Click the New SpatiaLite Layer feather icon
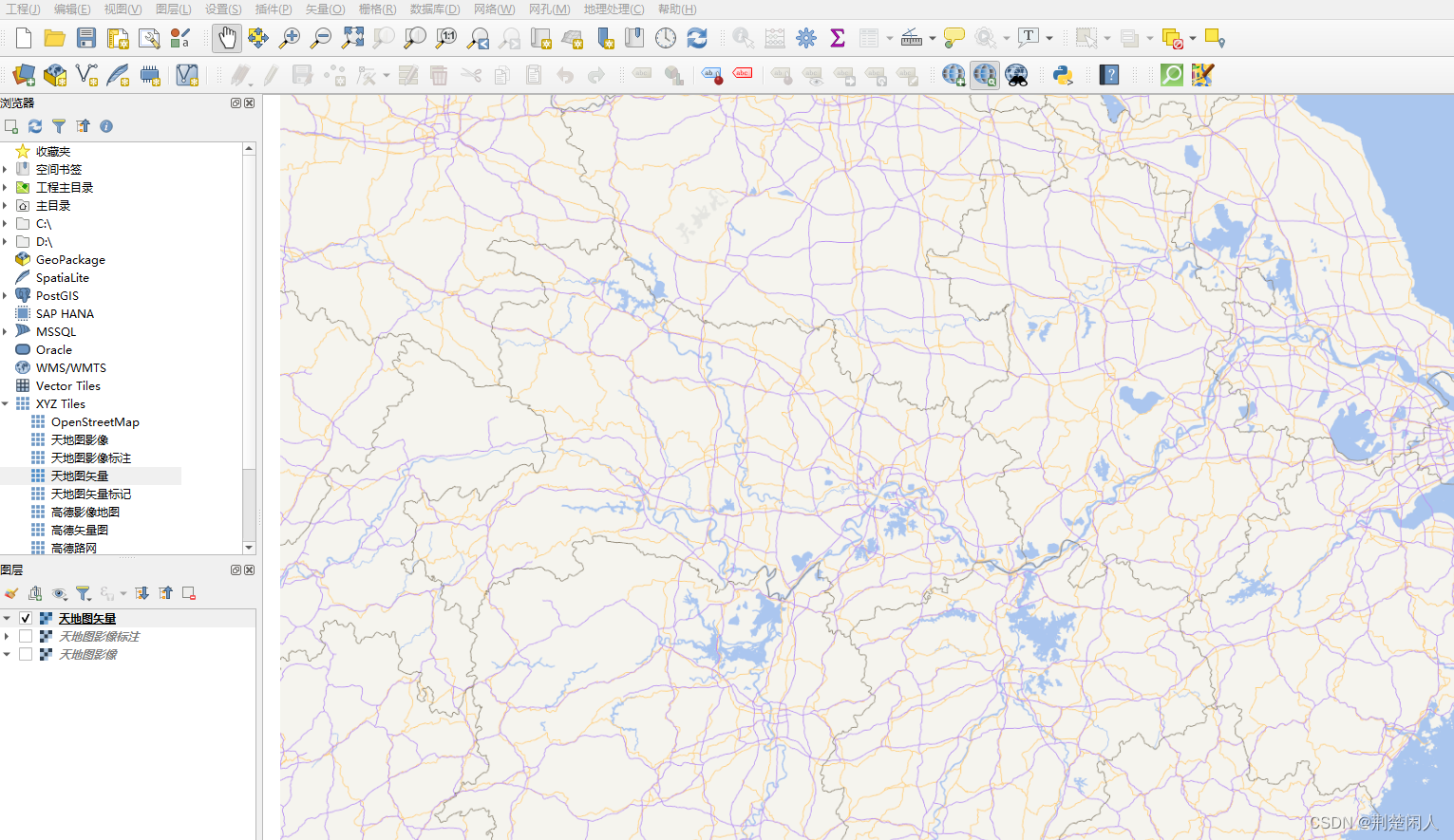This screenshot has height=840, width=1454. (x=118, y=75)
